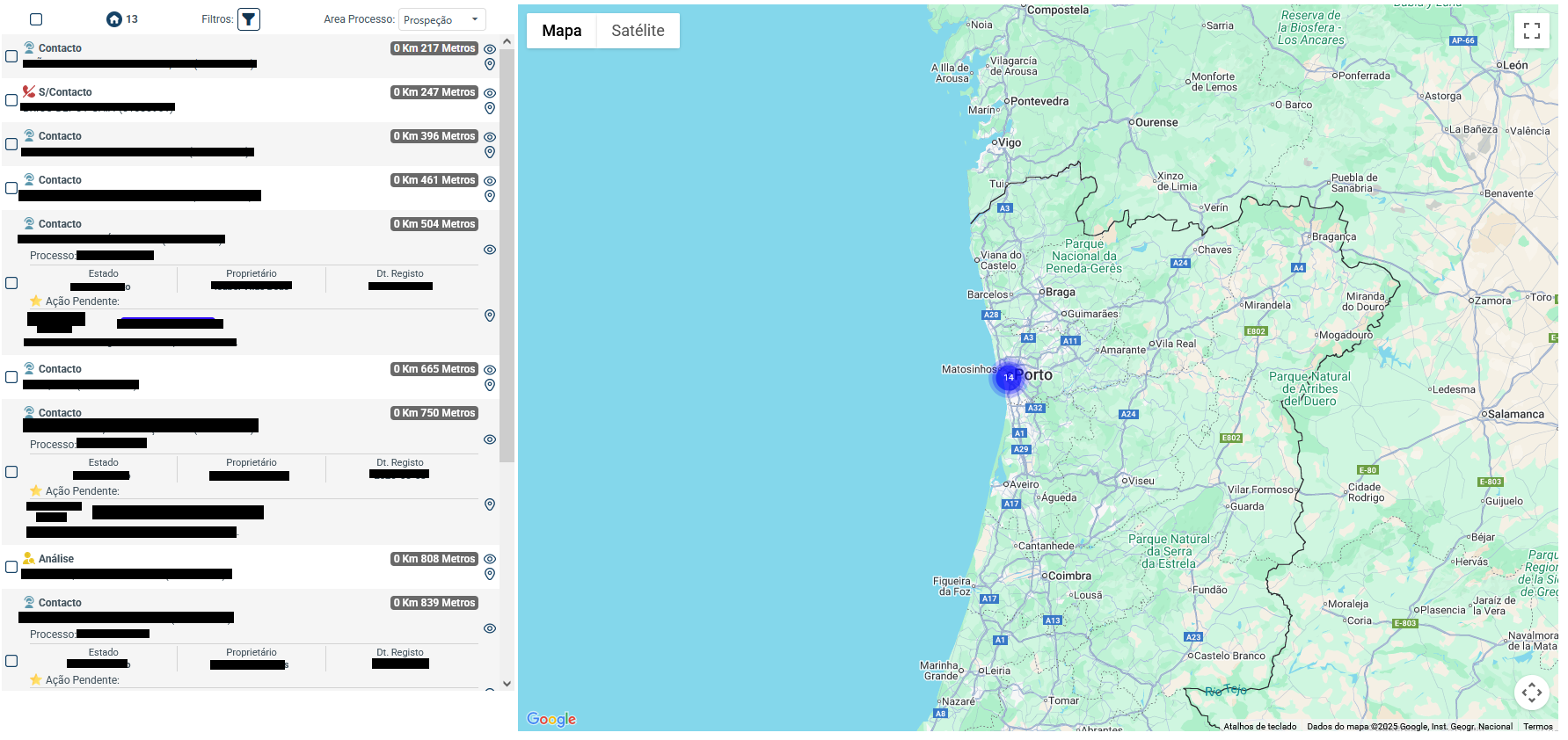This screenshot has width=1568, height=740.
Task: Open Atalhos de teclado on map
Action: tap(1260, 727)
